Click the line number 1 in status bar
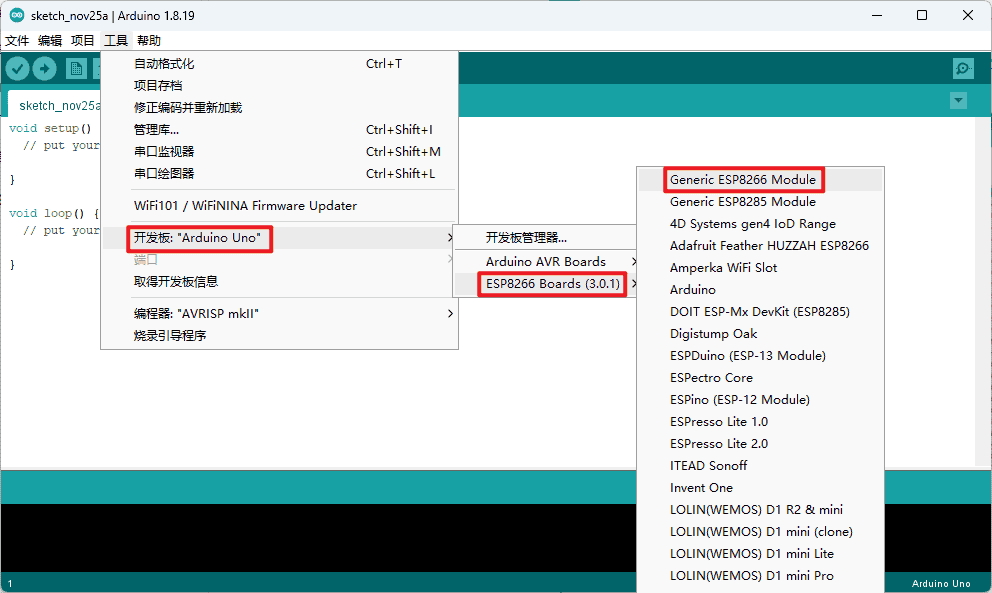This screenshot has height=593, width=992. (x=10, y=584)
